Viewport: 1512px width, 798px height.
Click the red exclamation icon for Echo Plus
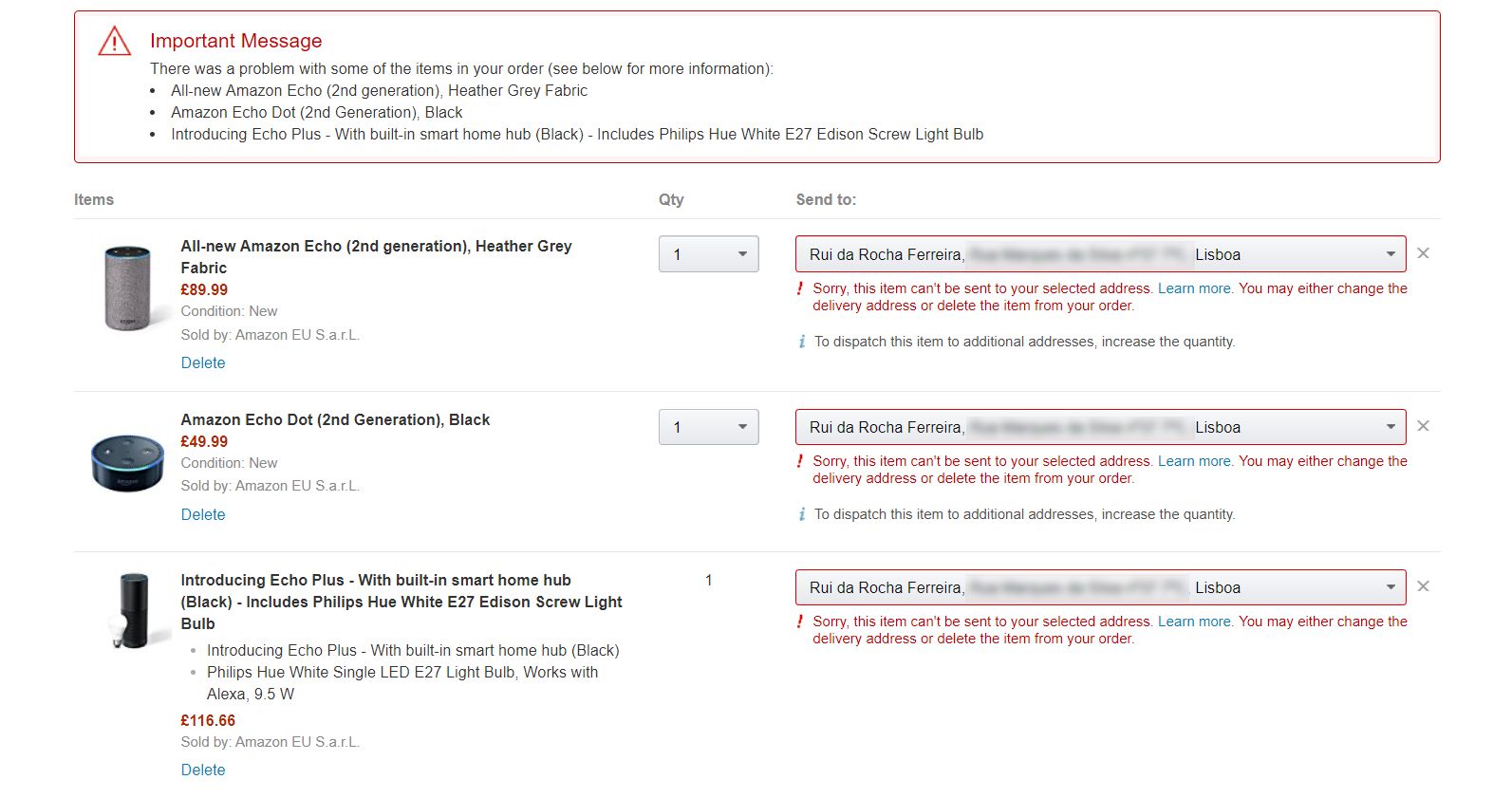800,622
